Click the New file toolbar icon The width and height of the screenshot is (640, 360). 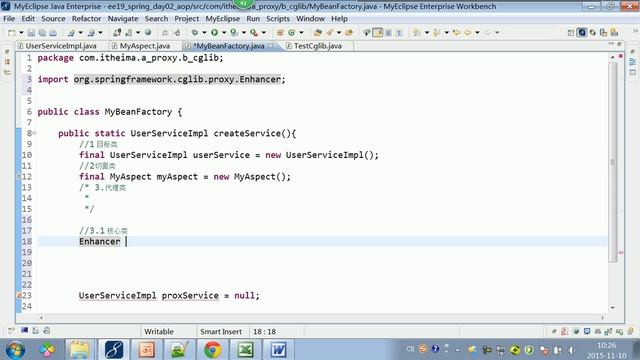pos(12,33)
